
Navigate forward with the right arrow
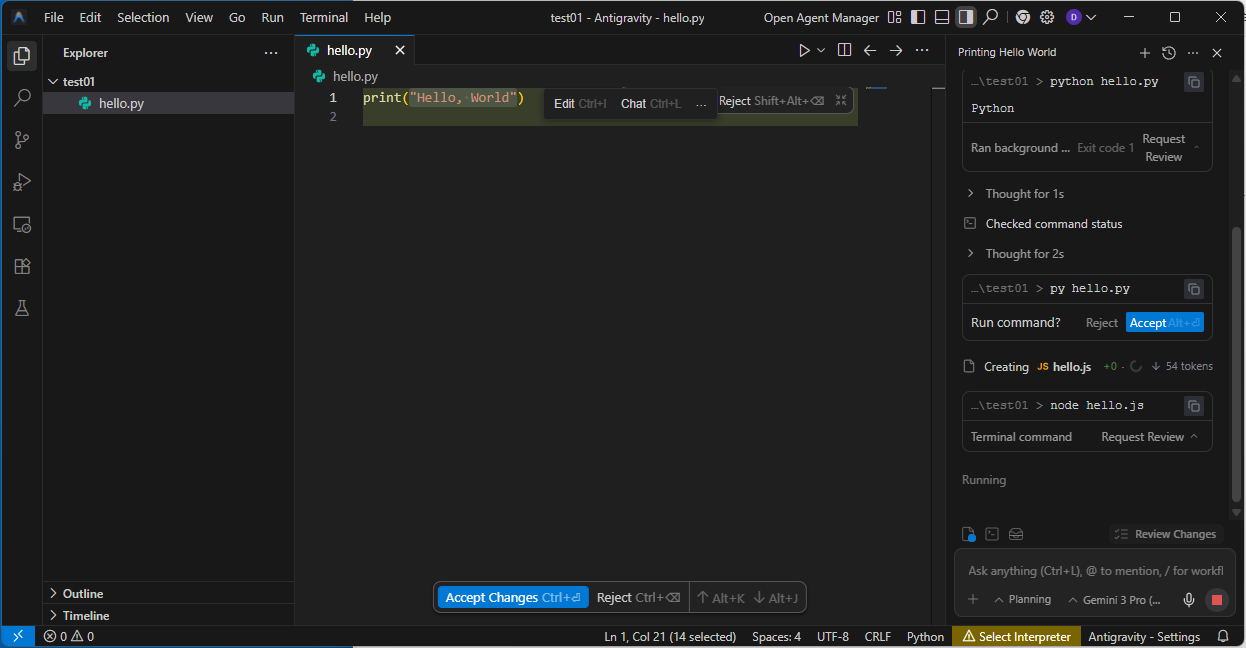(x=896, y=50)
